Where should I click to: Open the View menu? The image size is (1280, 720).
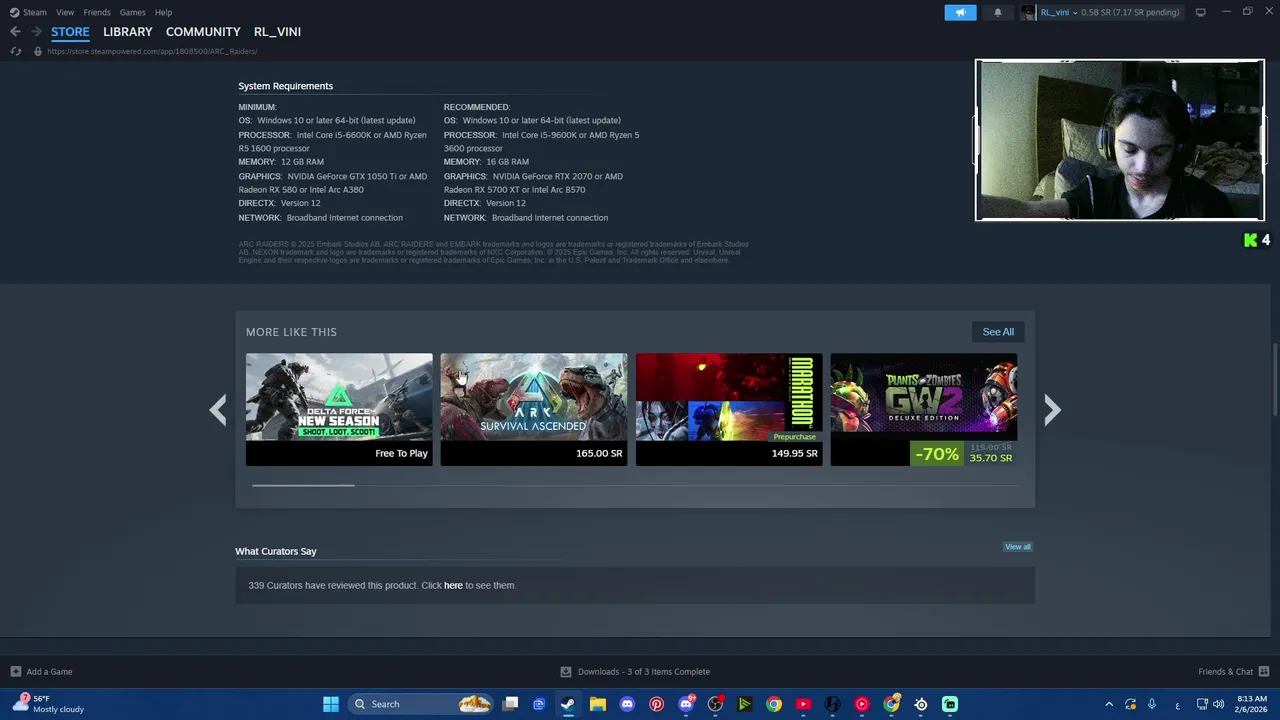tap(65, 12)
